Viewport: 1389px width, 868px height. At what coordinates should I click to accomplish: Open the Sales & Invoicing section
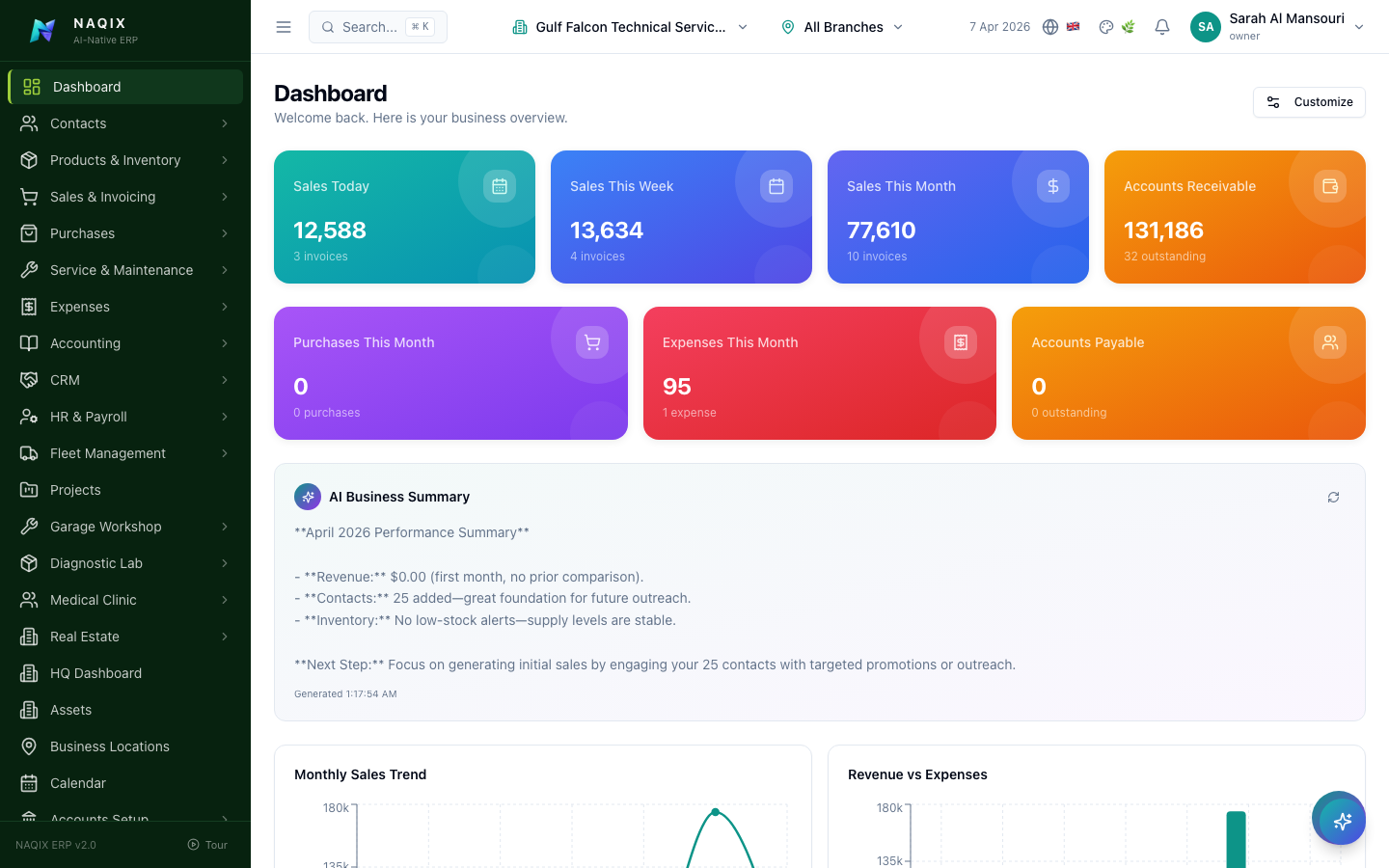point(102,197)
